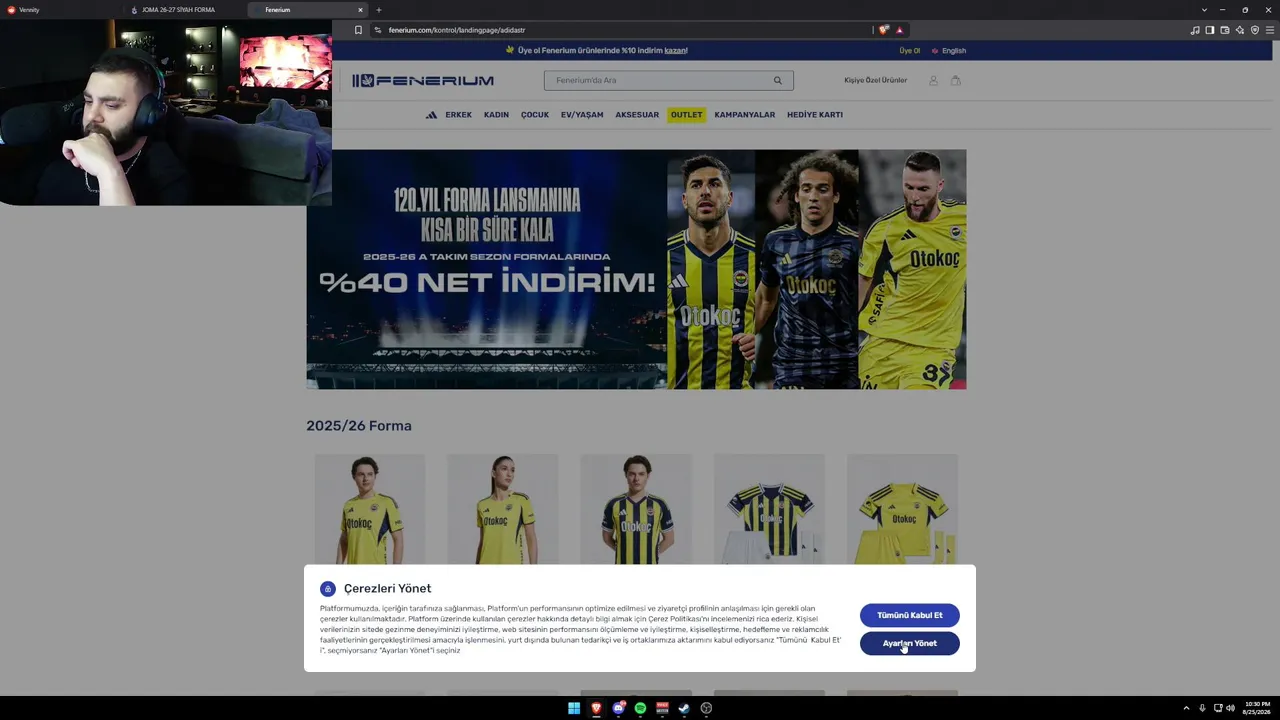
Task: Open the user account icon
Action: (933, 80)
